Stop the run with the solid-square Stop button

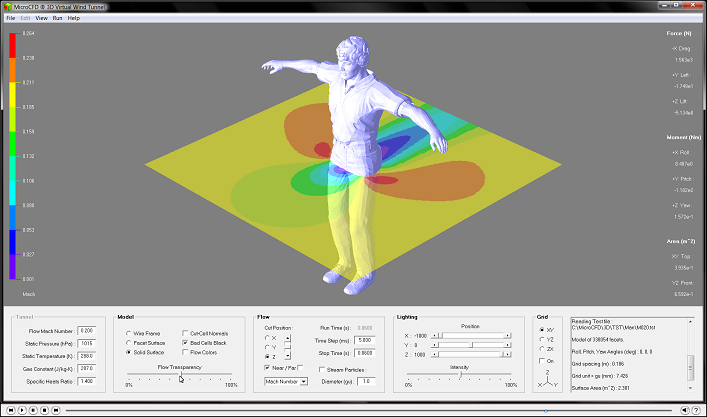[45, 410]
